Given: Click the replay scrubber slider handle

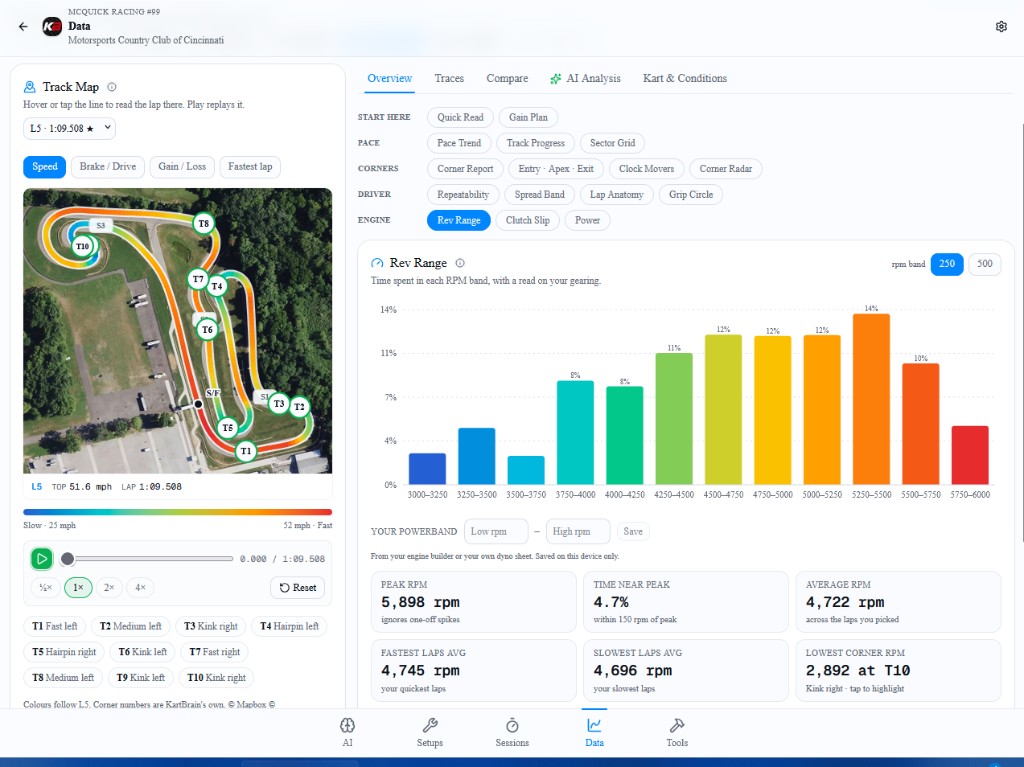Looking at the screenshot, I should (67, 559).
